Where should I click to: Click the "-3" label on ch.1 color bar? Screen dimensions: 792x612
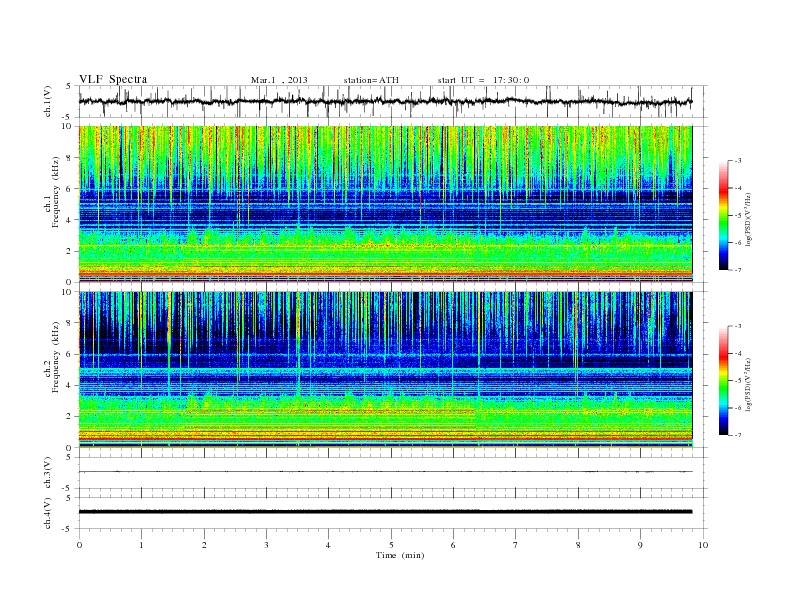point(738,161)
